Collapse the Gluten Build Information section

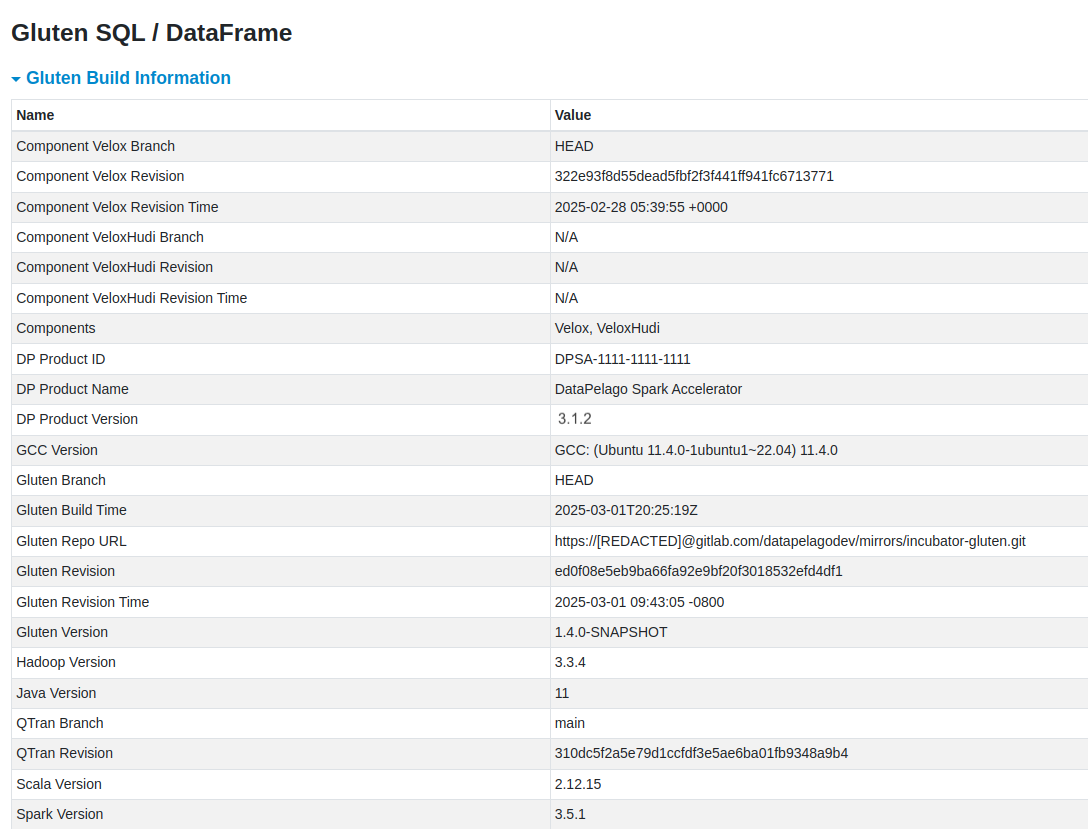pos(16,79)
